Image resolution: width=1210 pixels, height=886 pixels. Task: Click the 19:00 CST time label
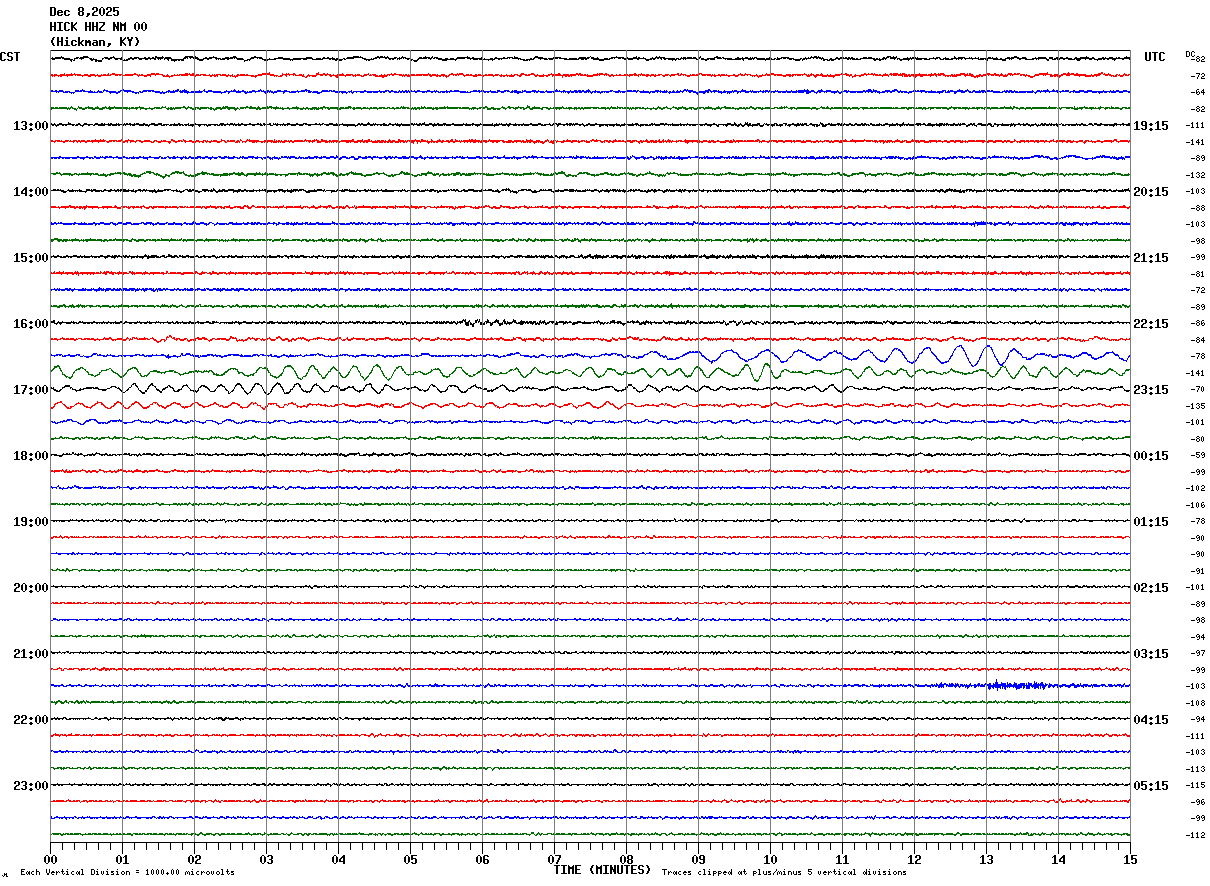click(x=30, y=522)
